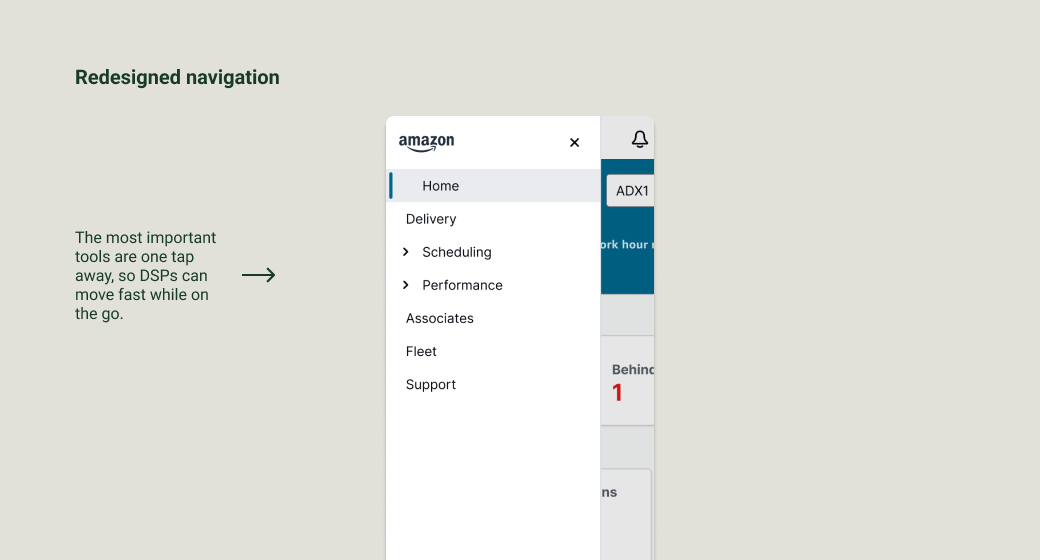The width and height of the screenshot is (1040, 560).
Task: Click the Amazon logo in navigation drawer
Action: tap(426, 142)
